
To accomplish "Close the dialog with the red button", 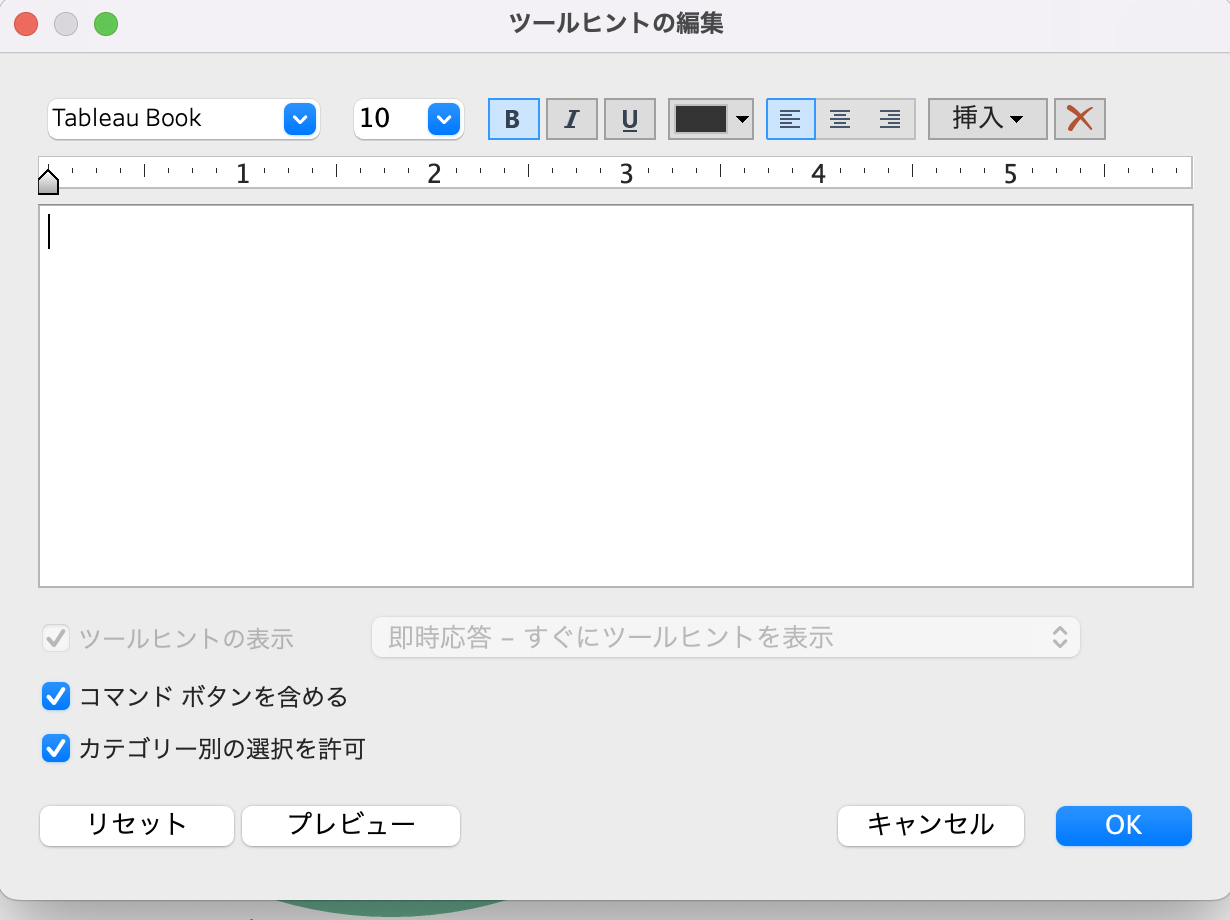I will coord(26,24).
